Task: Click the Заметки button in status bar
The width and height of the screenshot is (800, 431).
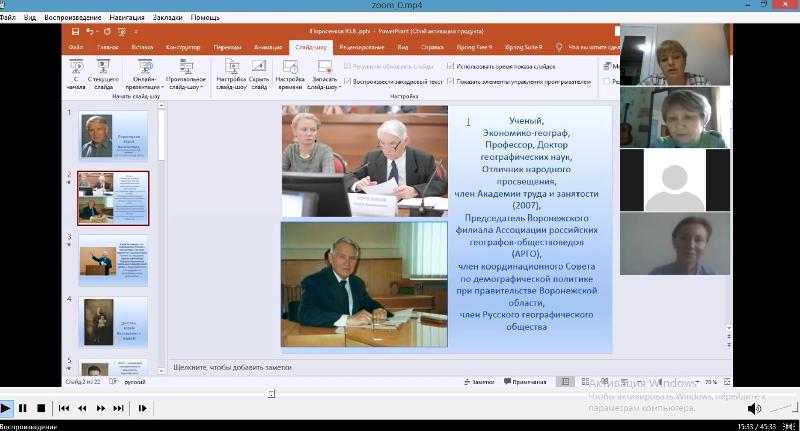Action: [x=480, y=381]
